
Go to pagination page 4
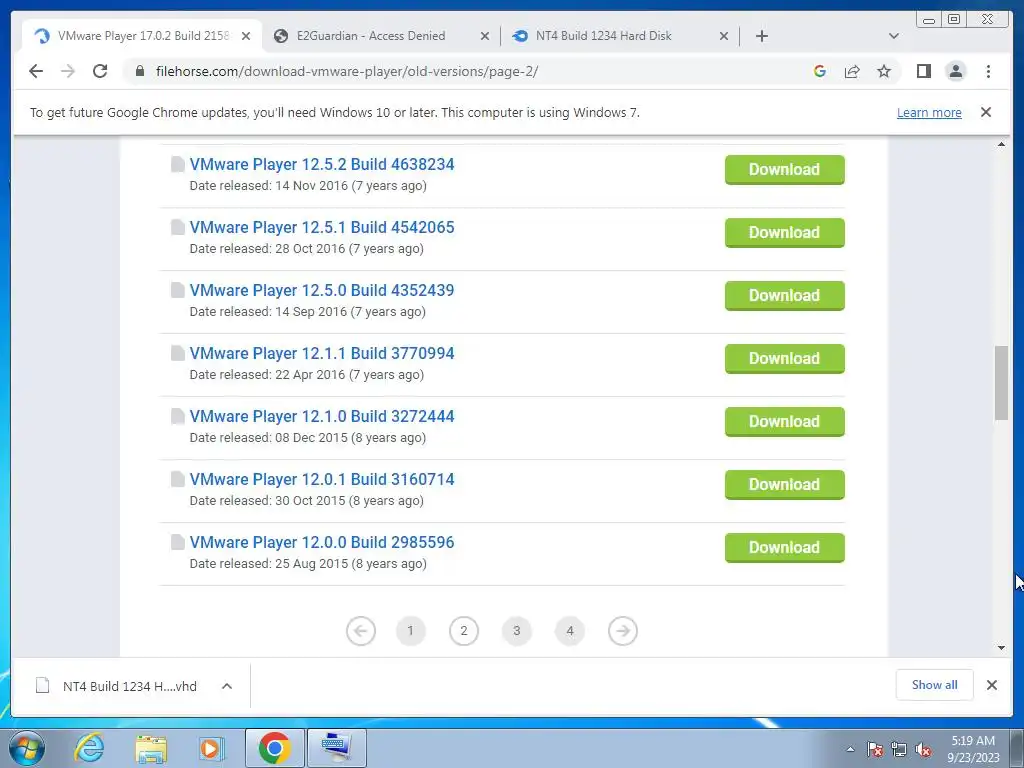click(569, 631)
